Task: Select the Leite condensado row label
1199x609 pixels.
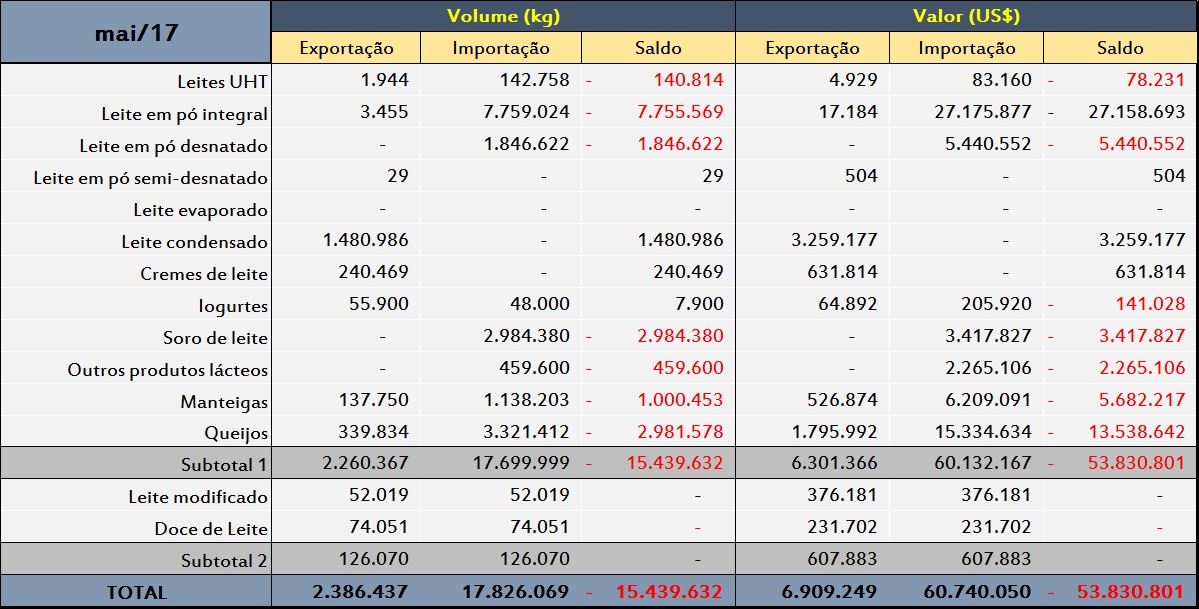Action: pyautogui.click(x=194, y=242)
